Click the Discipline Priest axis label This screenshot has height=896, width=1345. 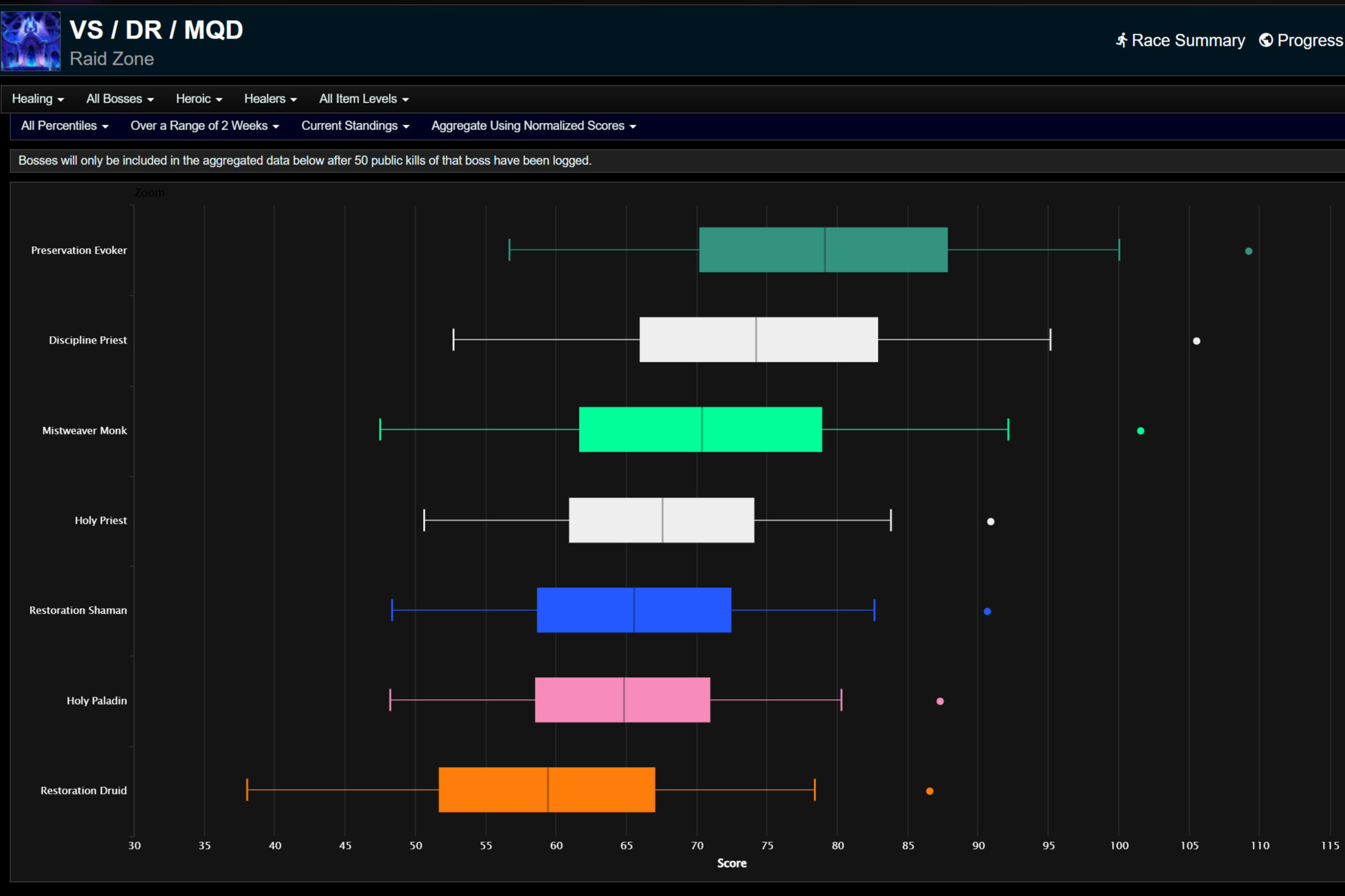tap(87, 340)
